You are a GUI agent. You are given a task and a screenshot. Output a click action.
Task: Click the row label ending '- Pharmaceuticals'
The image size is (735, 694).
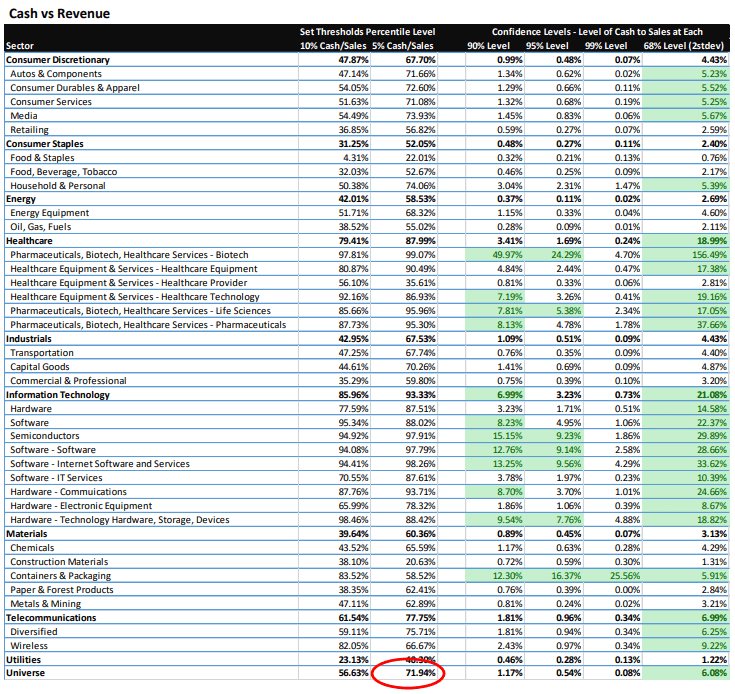click(x=148, y=325)
